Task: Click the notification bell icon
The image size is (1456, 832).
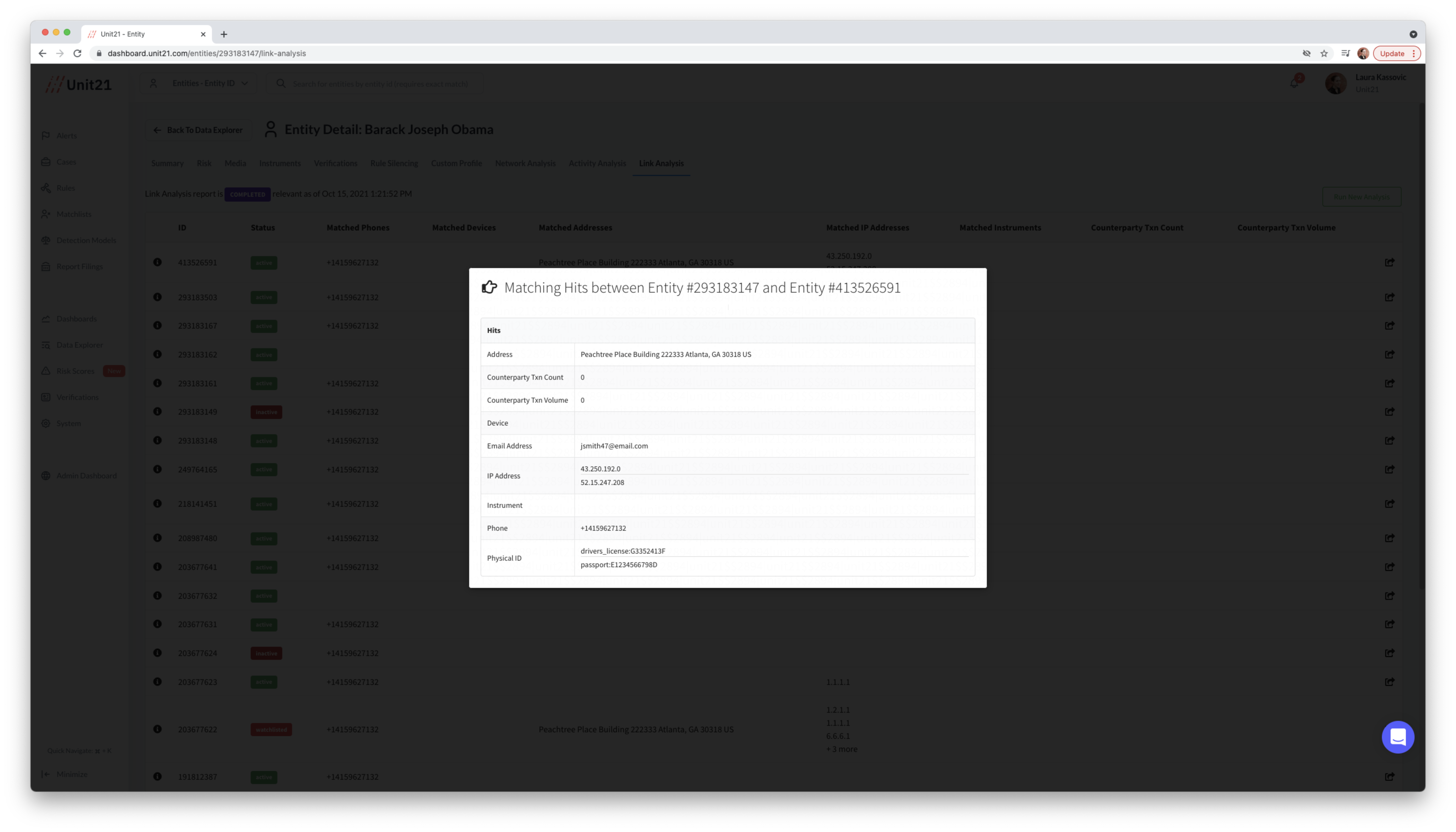Action: coord(1294,83)
